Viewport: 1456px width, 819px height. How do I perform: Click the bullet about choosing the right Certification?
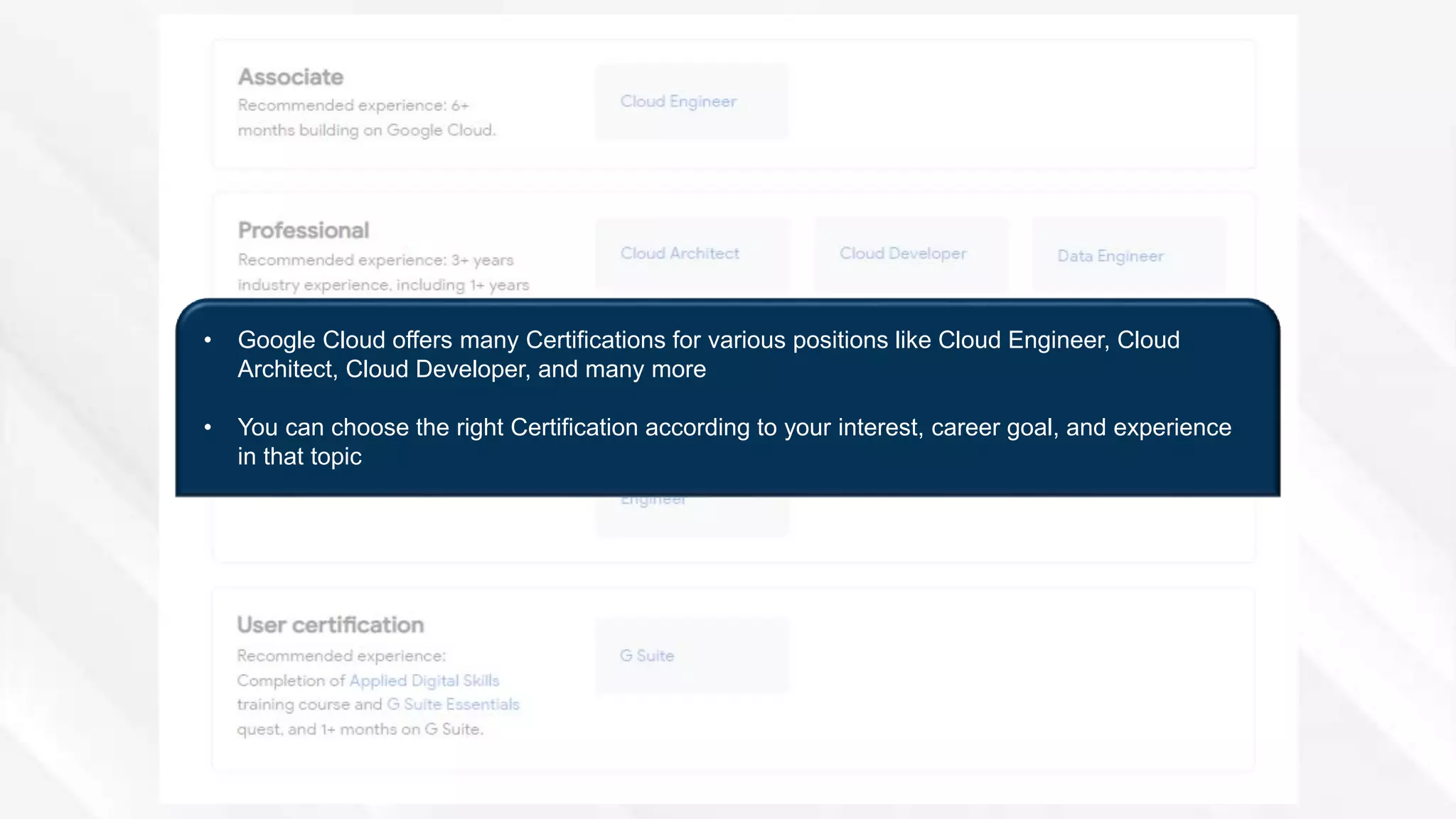pyautogui.click(x=734, y=442)
